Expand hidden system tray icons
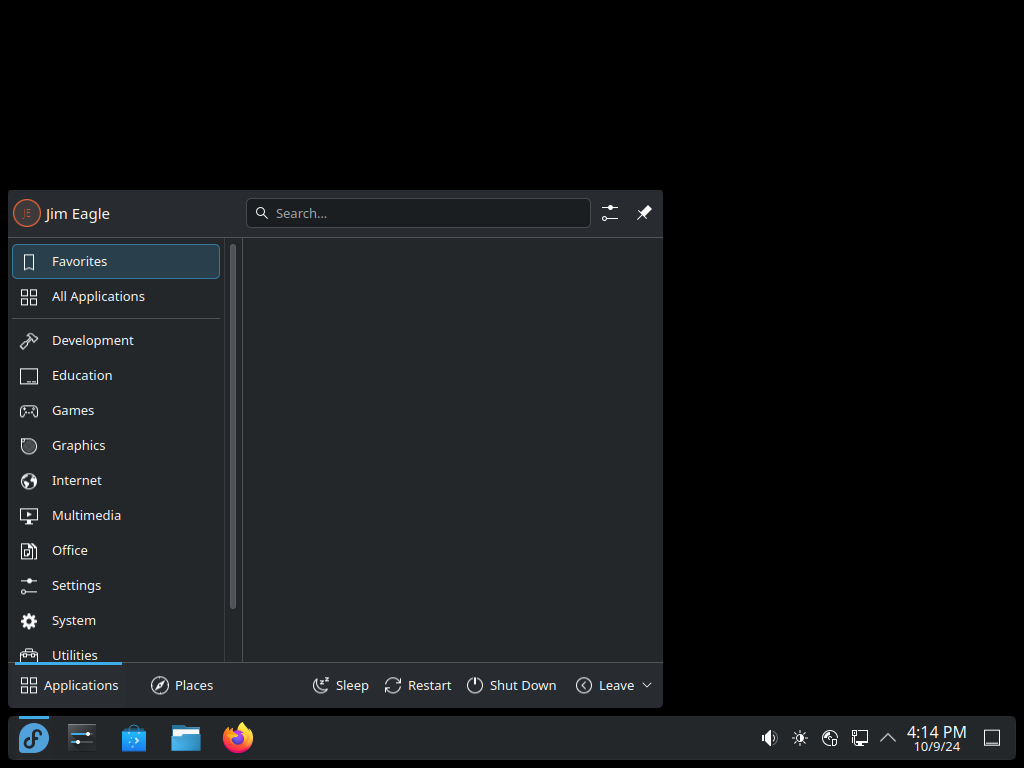 coord(888,738)
